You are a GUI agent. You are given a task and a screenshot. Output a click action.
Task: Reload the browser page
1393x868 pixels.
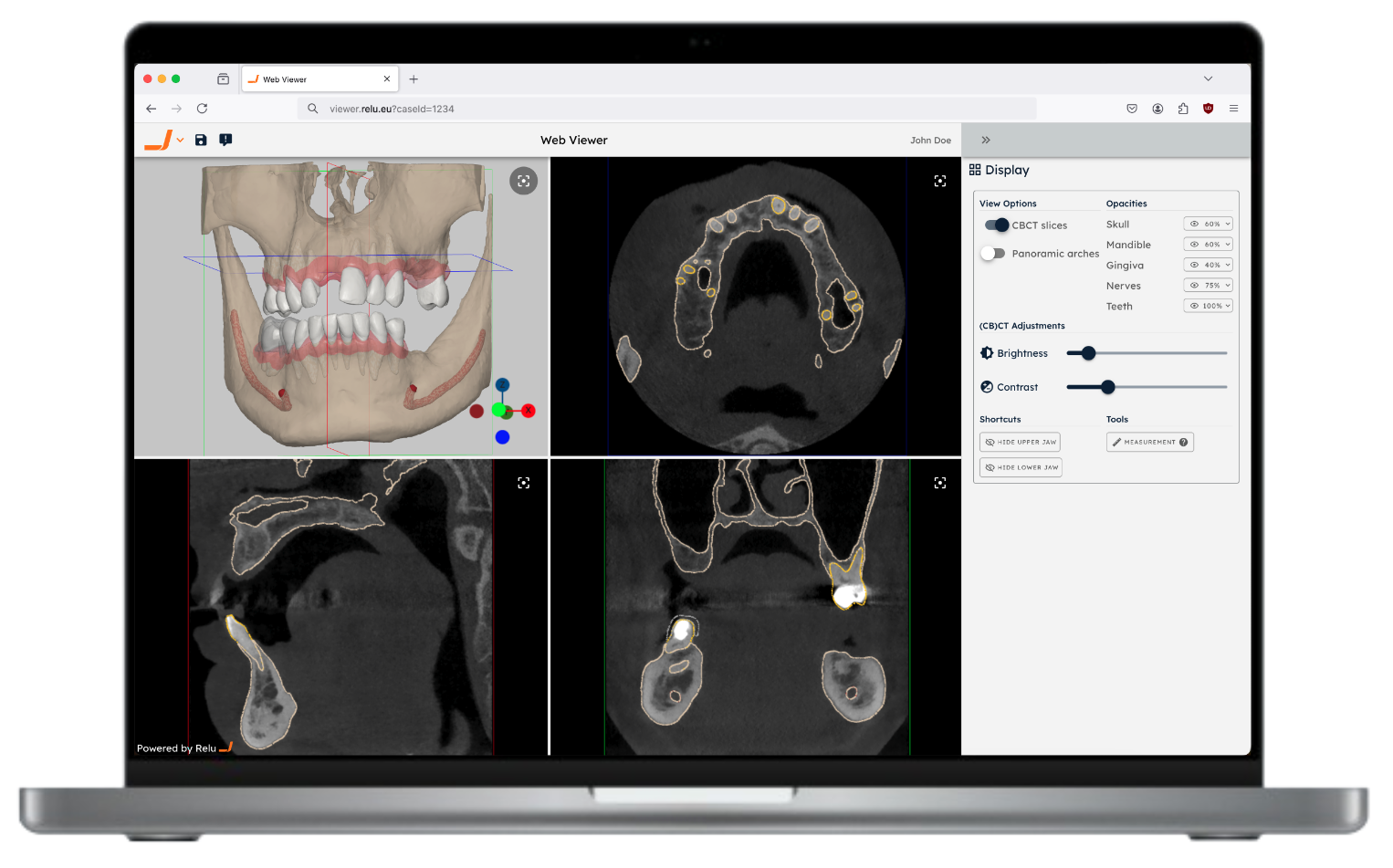click(202, 109)
